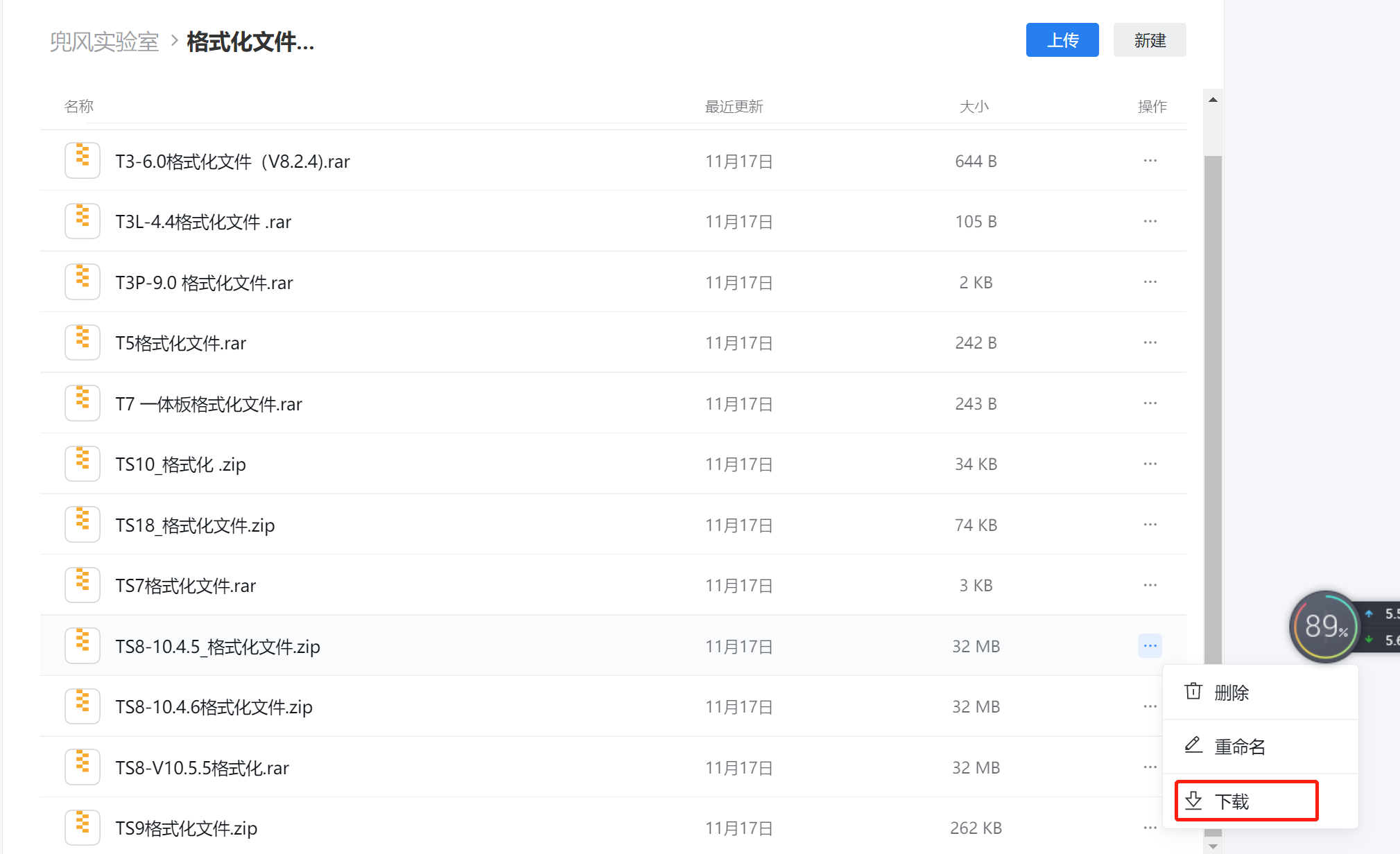Open more options for T3P-9.0 格式化文件.rar
The image size is (1400, 854).
point(1150,282)
